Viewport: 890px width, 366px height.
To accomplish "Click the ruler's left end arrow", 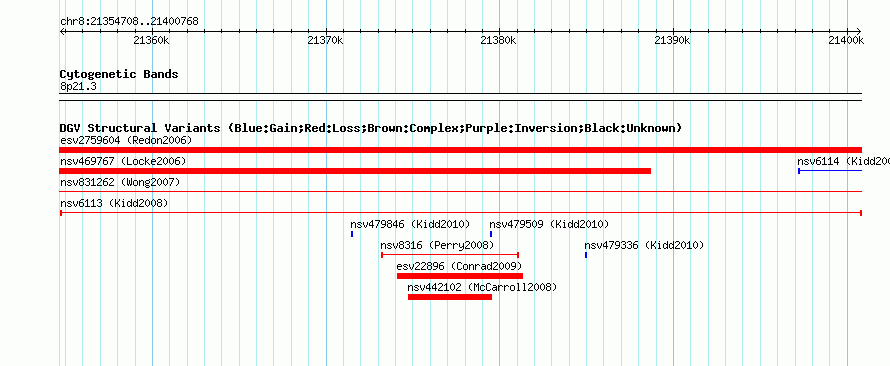I will coord(62,31).
